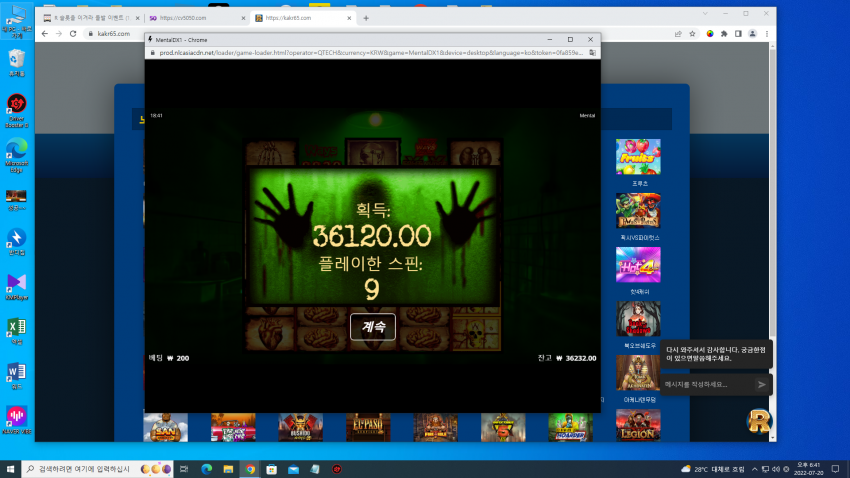Open NAVER VIBE desktop shortcut
The image size is (850, 478).
pos(16,420)
